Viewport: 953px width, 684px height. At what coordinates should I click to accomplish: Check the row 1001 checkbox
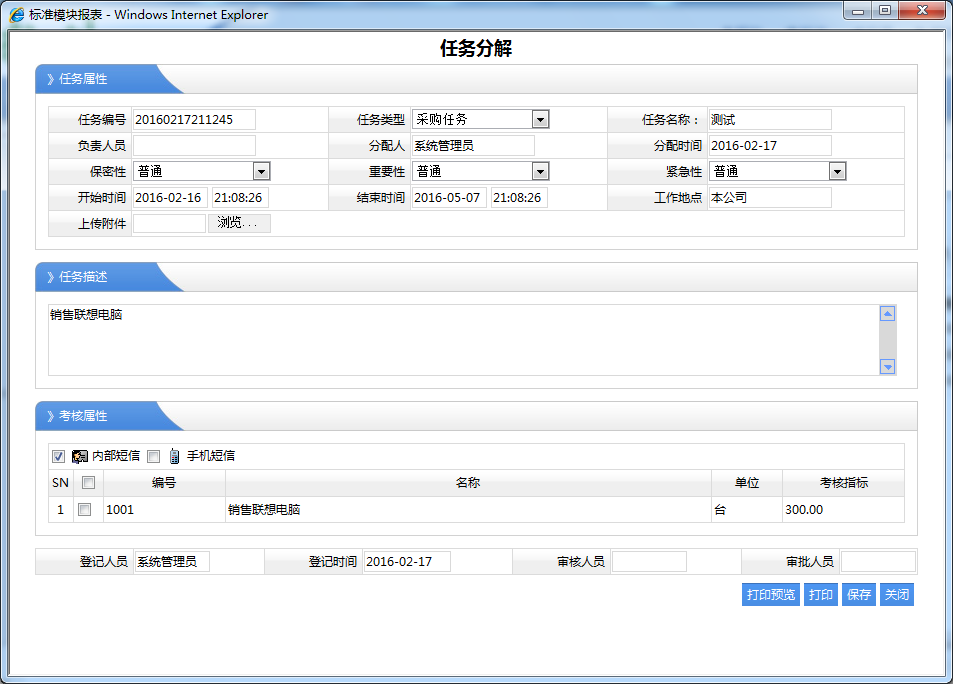pos(85,510)
